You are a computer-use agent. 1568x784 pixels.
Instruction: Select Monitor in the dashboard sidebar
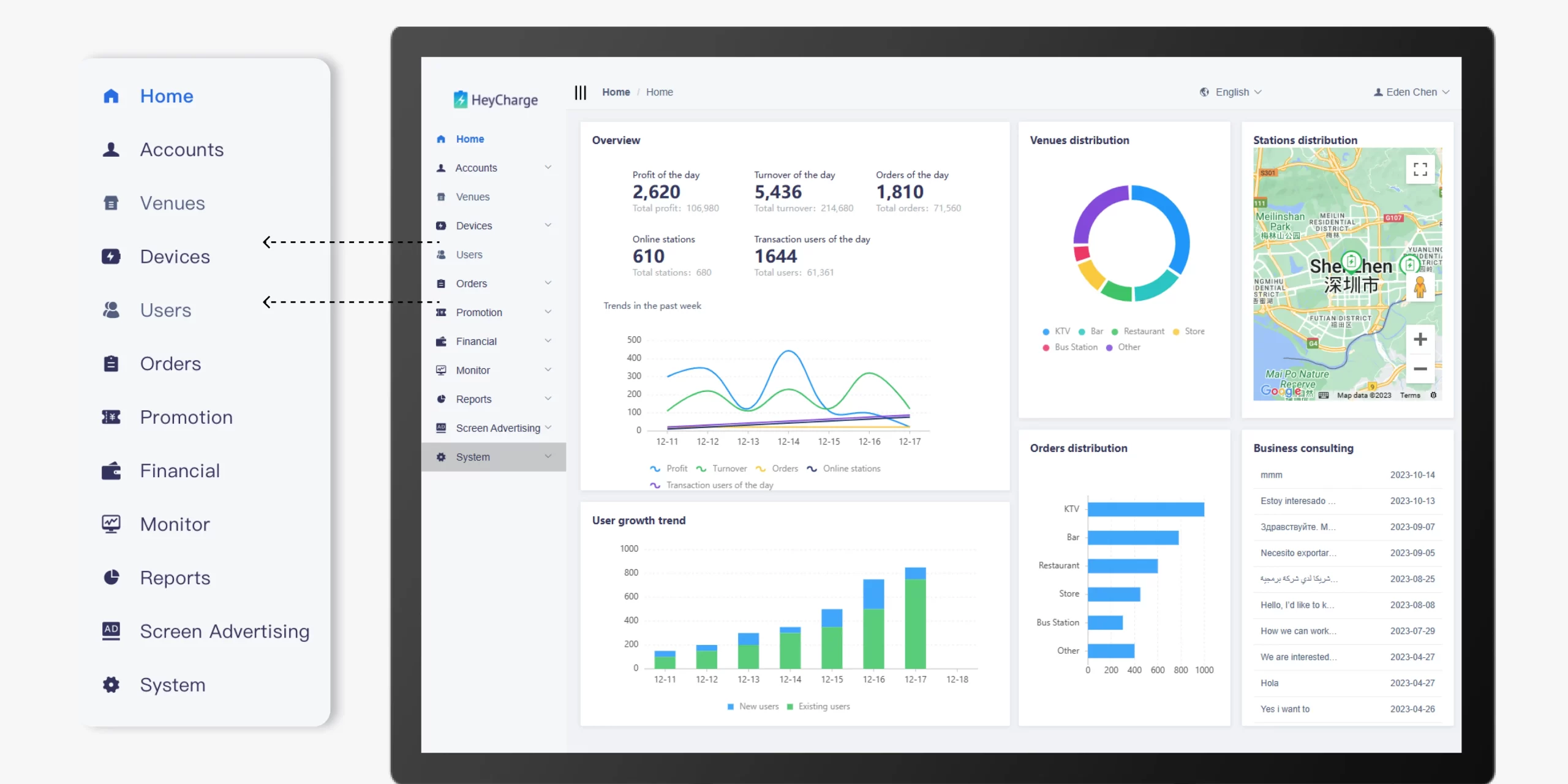pos(494,371)
